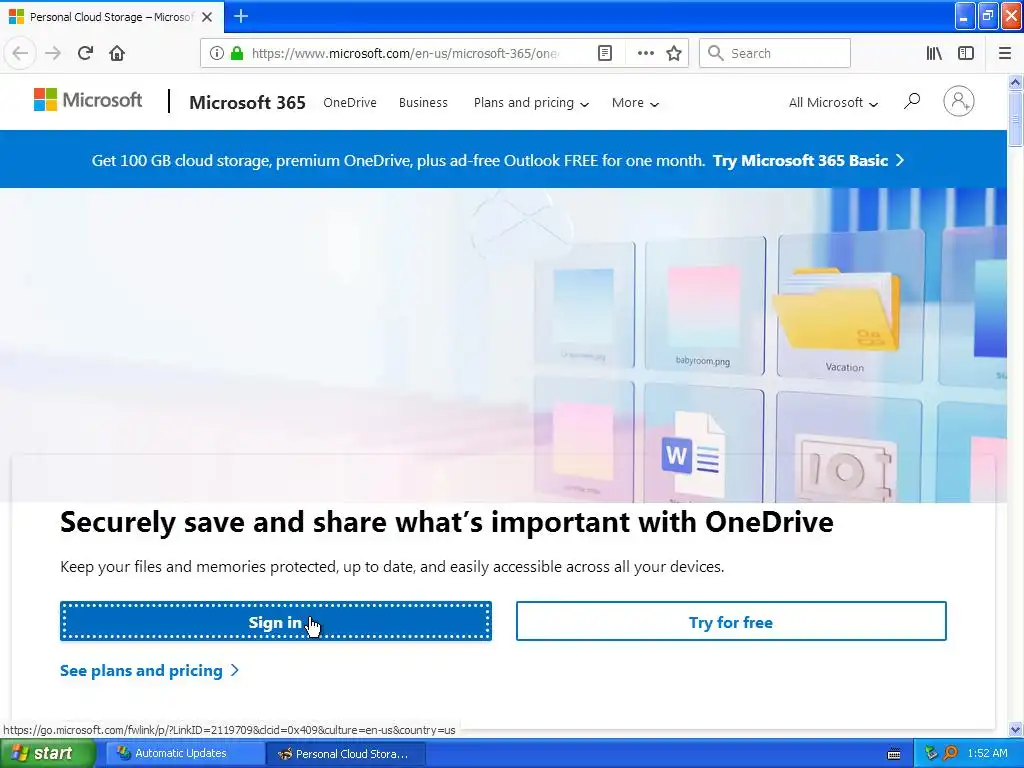
Task: Click Personal Cloud Stora… taskbar item
Action: (346, 754)
